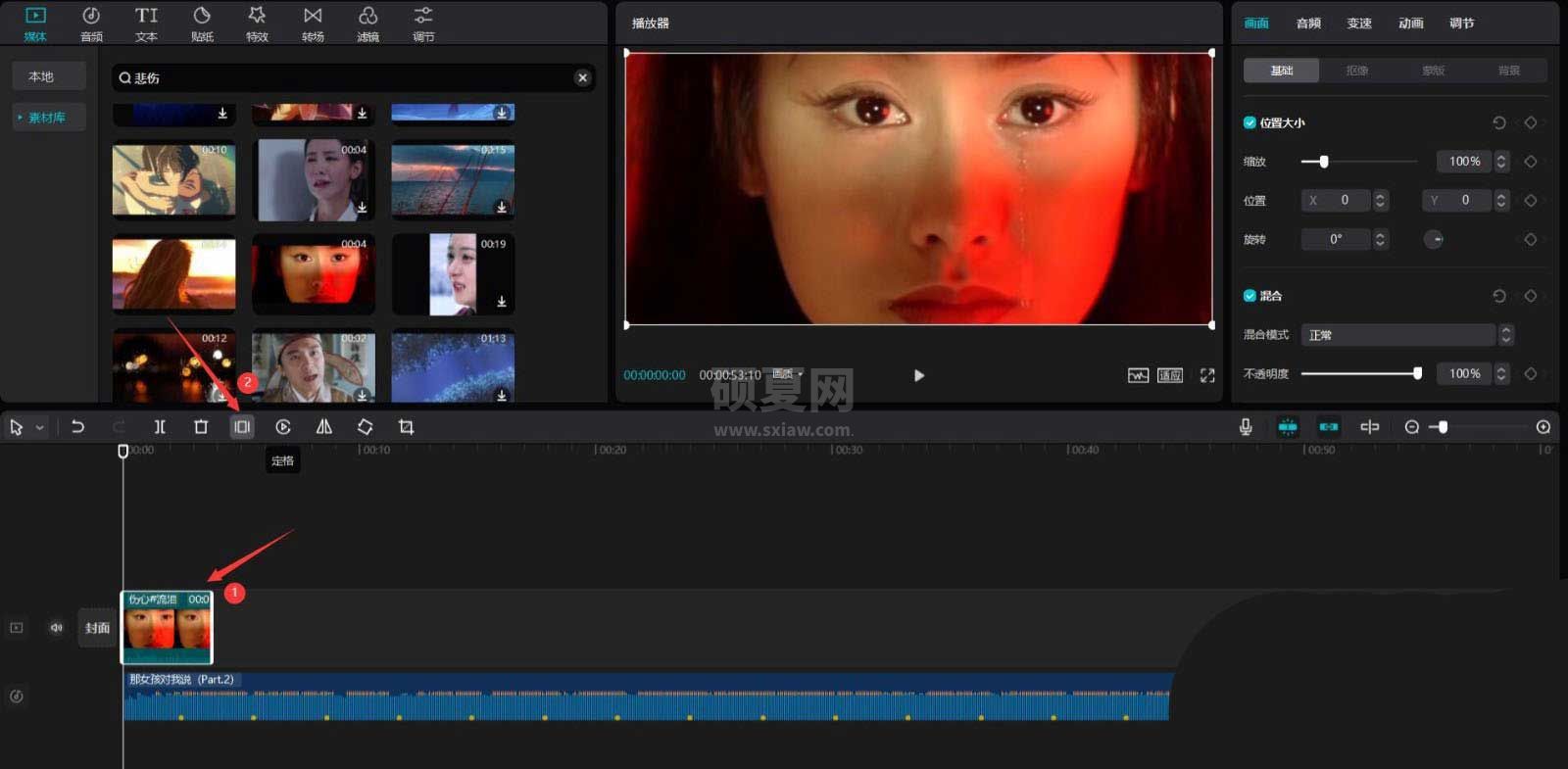Step the 缩放 100% value

point(1500,162)
